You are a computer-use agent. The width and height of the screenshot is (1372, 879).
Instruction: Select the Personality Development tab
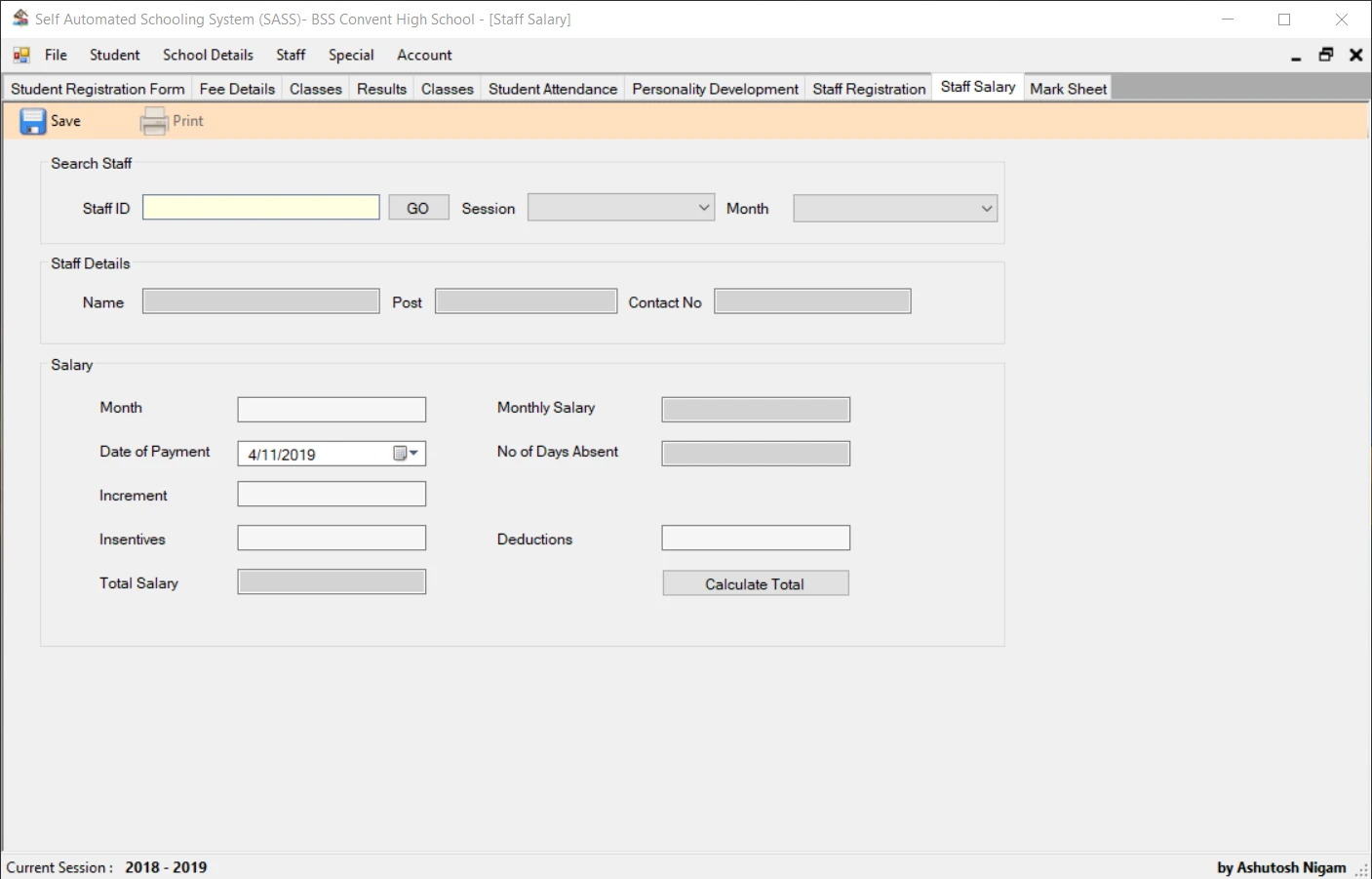click(714, 88)
